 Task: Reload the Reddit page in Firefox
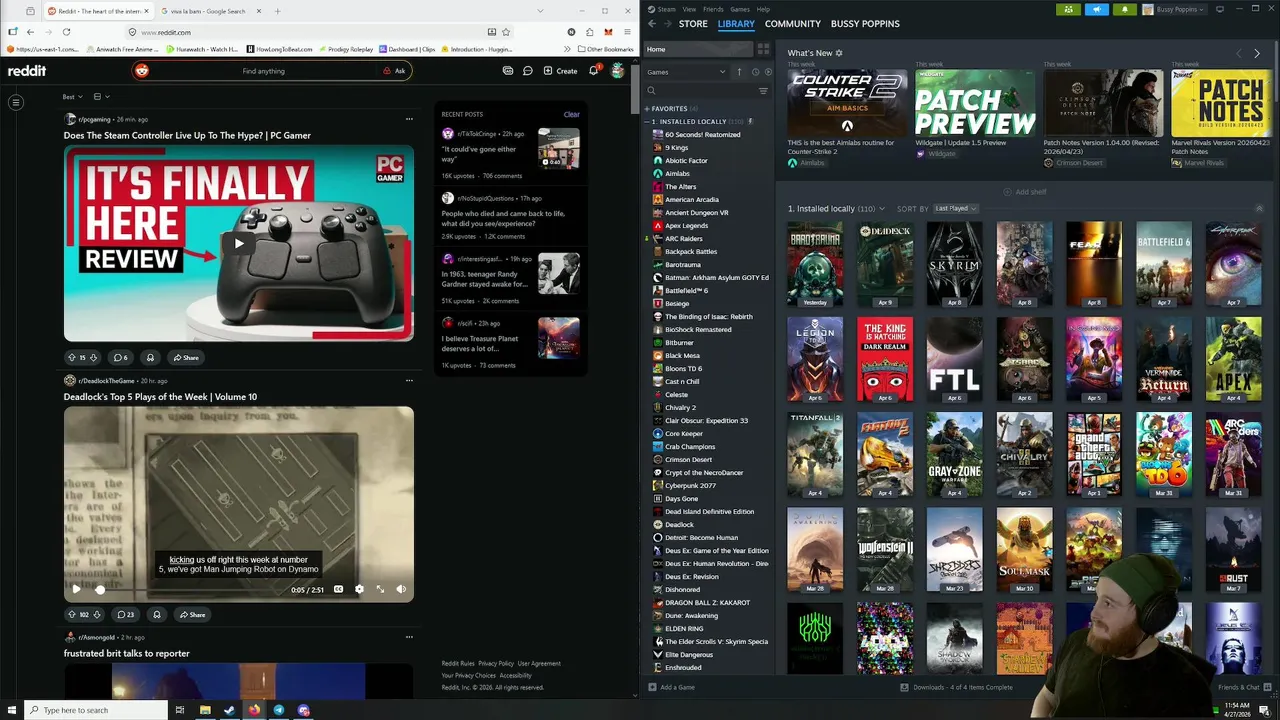(x=66, y=32)
